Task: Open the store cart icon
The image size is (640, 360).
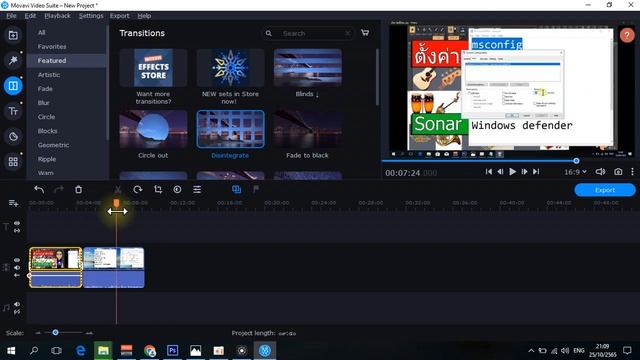Action: tap(365, 33)
